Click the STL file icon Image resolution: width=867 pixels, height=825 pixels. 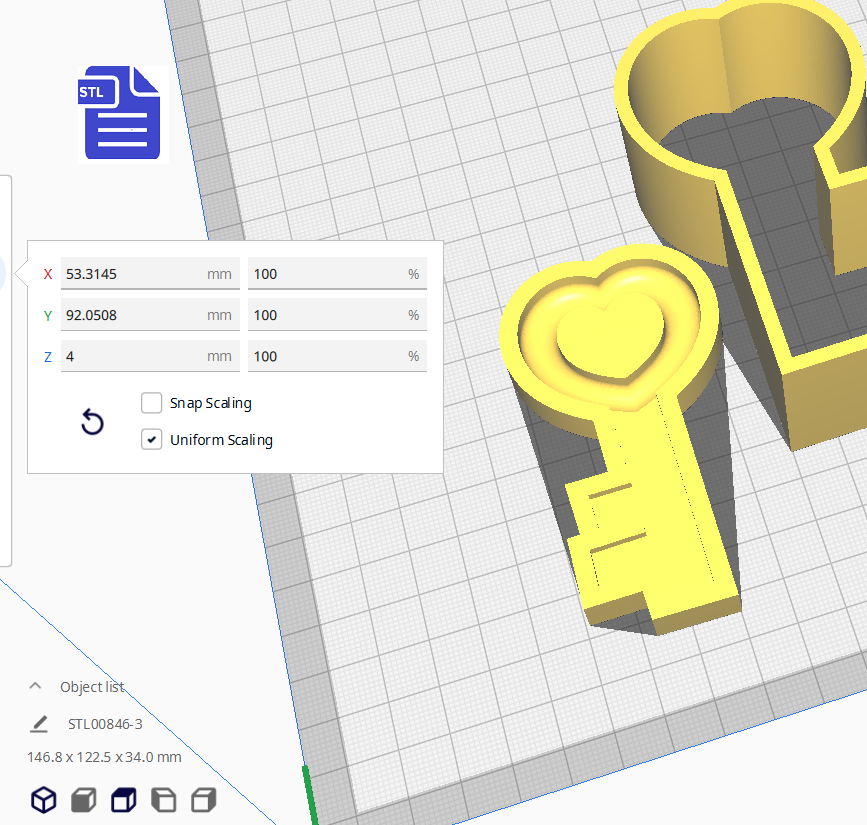tap(122, 113)
